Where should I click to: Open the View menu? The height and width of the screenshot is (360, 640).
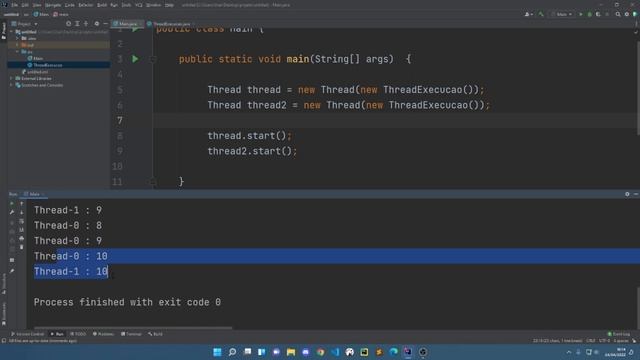coord(37,5)
